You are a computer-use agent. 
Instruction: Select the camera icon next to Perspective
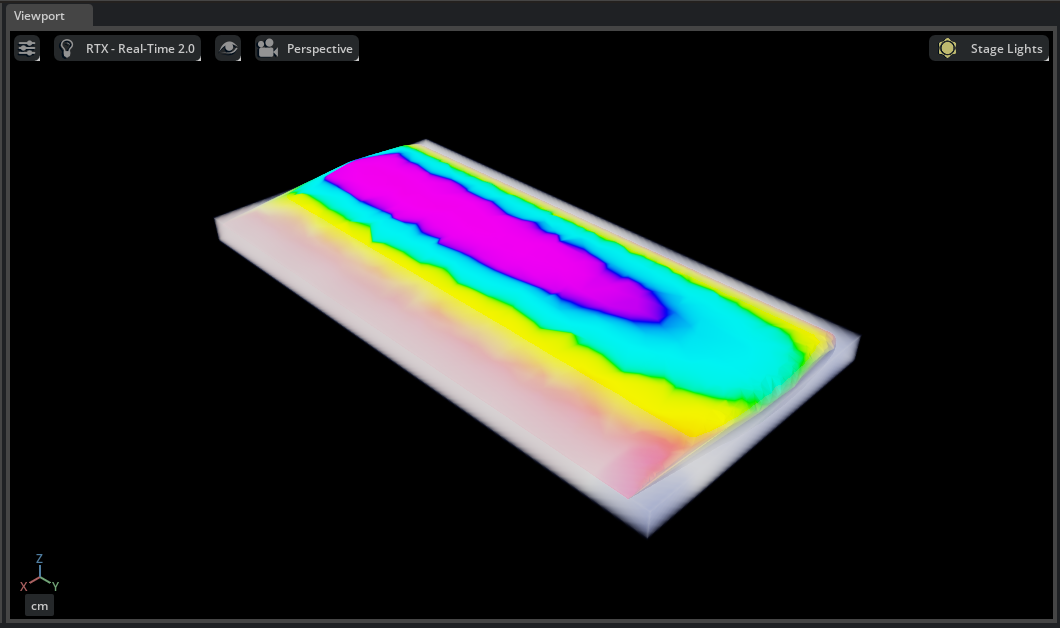pyautogui.click(x=267, y=47)
